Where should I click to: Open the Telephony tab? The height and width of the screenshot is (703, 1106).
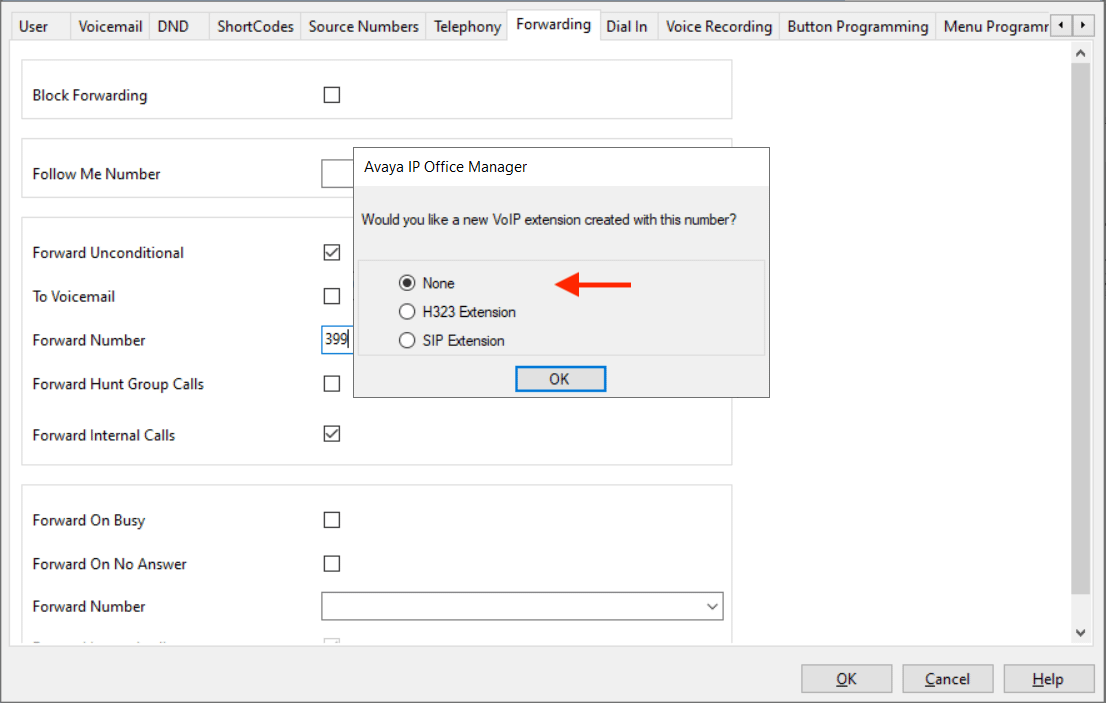click(467, 26)
